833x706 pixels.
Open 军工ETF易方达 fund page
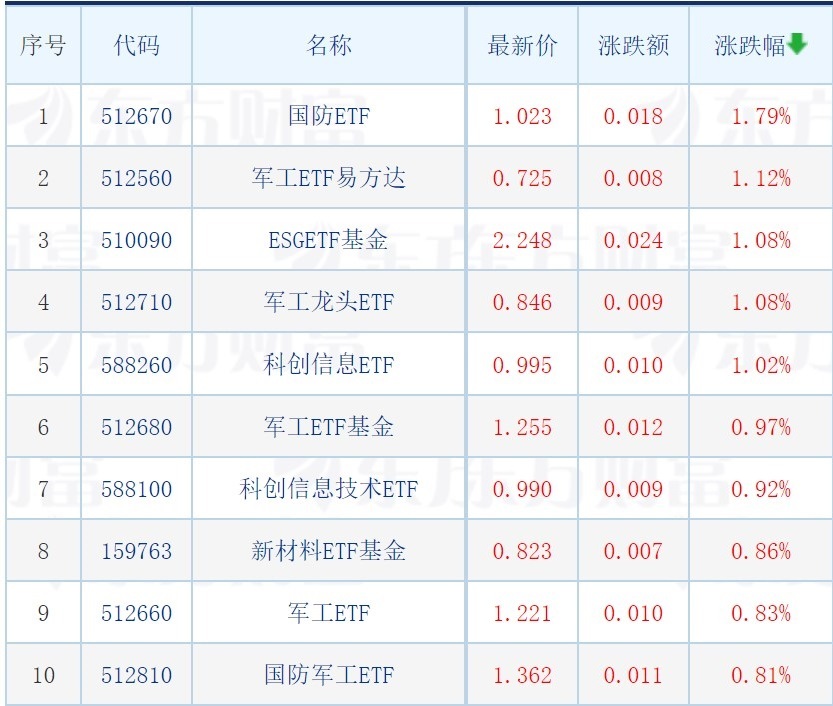329,178
